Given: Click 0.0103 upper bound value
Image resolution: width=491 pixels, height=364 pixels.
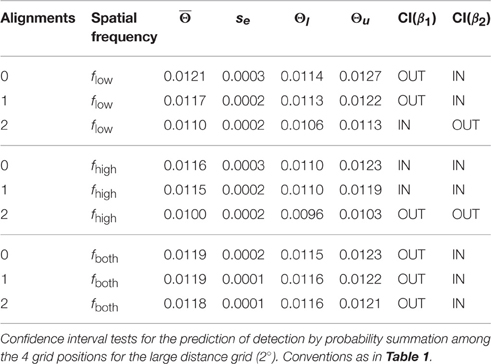Looking at the screenshot, I should [x=360, y=214].
